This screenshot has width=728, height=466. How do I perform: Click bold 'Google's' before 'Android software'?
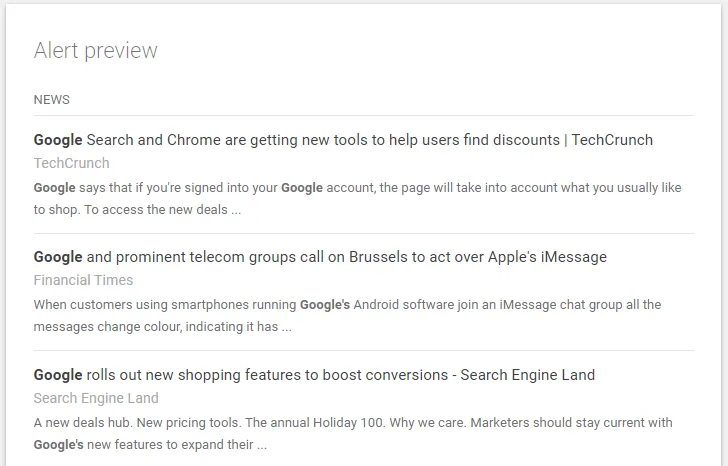pos(325,304)
